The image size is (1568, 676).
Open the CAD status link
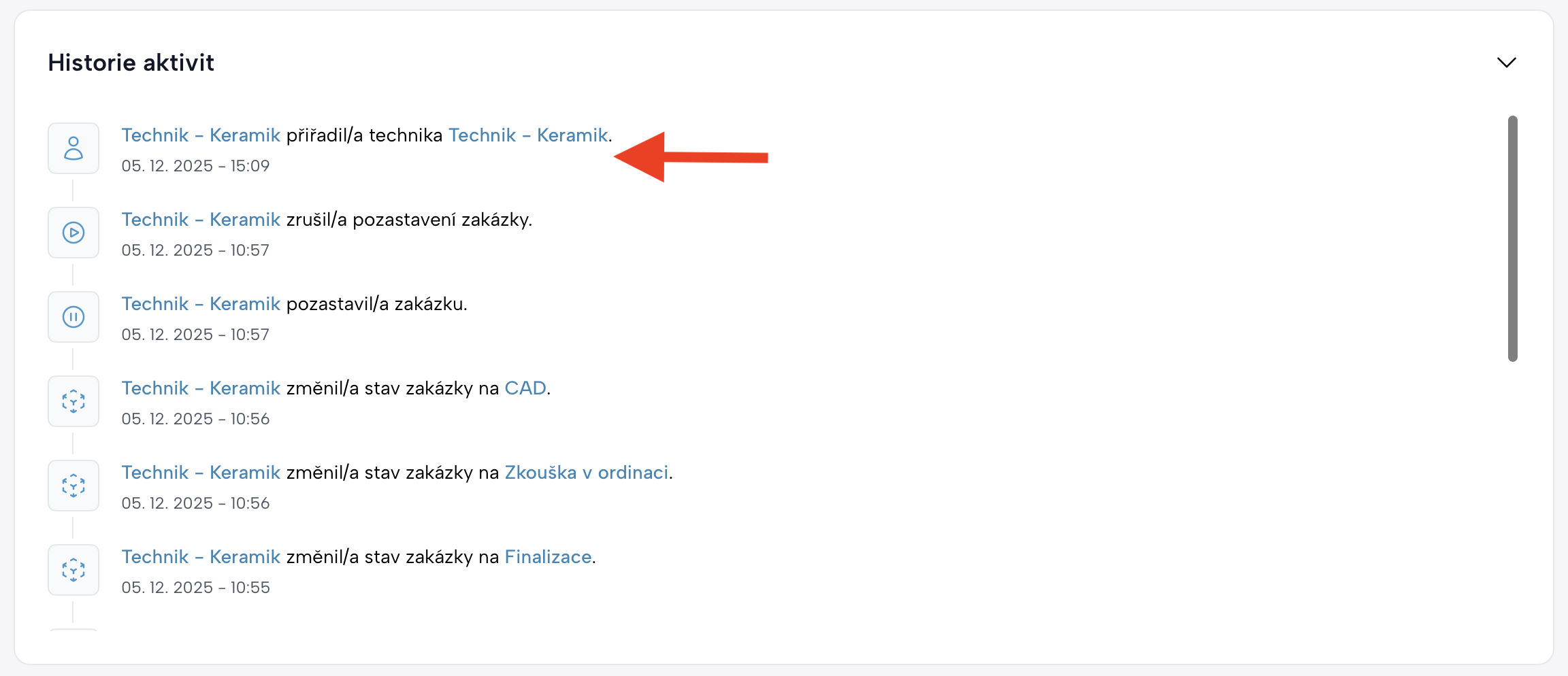click(x=525, y=388)
